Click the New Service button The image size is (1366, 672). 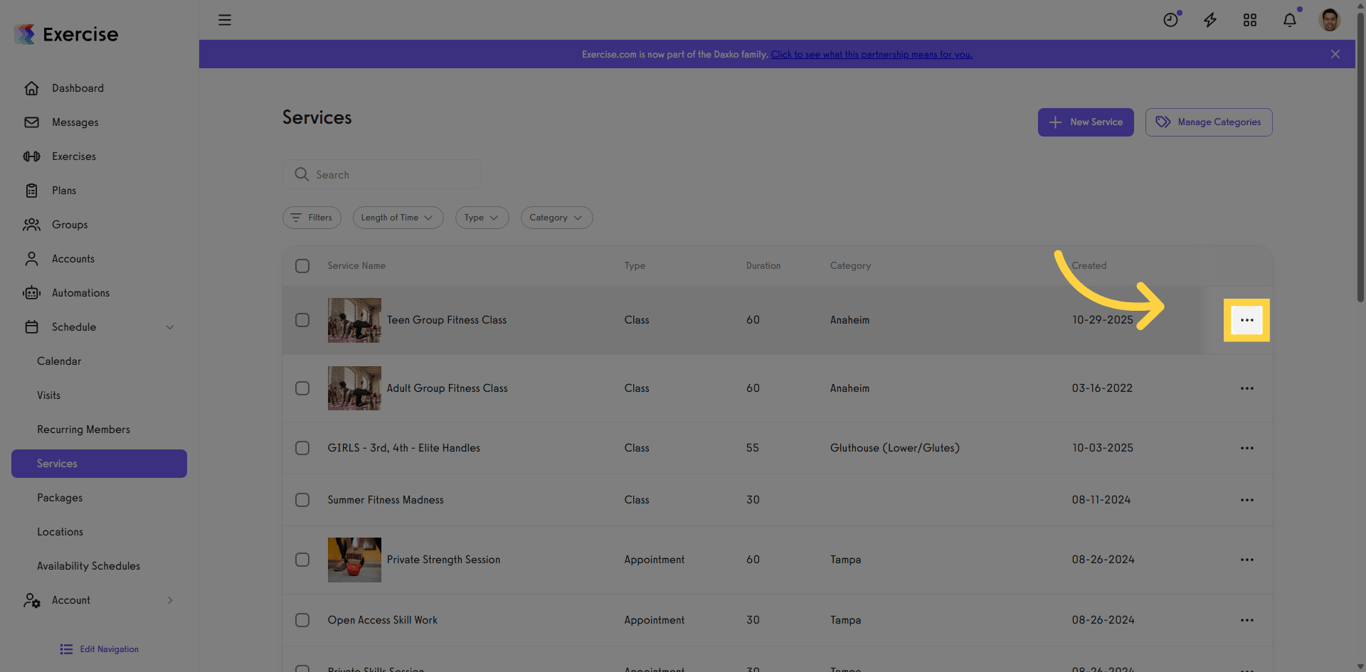(x=1086, y=122)
